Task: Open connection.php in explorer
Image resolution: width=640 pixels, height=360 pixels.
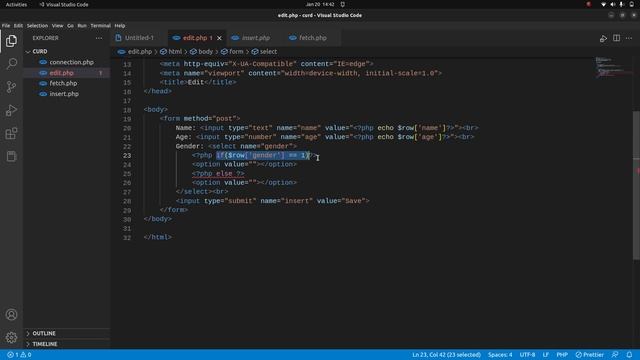Action: point(67,62)
